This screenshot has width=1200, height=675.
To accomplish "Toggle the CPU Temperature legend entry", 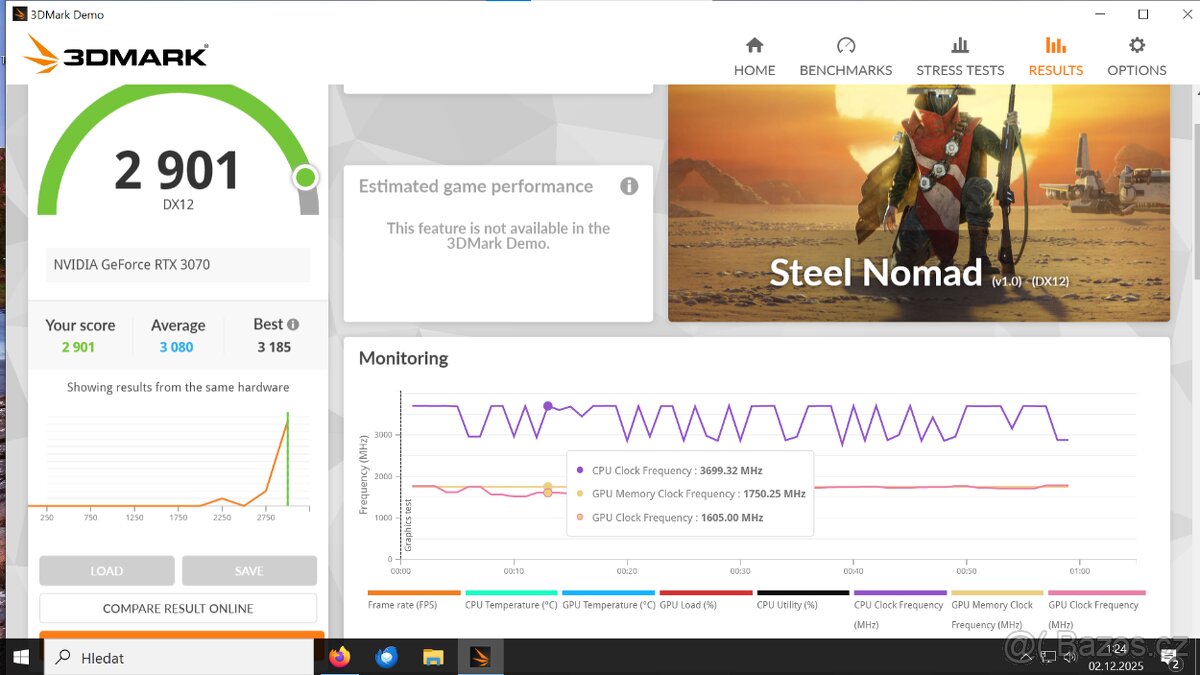I will (x=511, y=600).
